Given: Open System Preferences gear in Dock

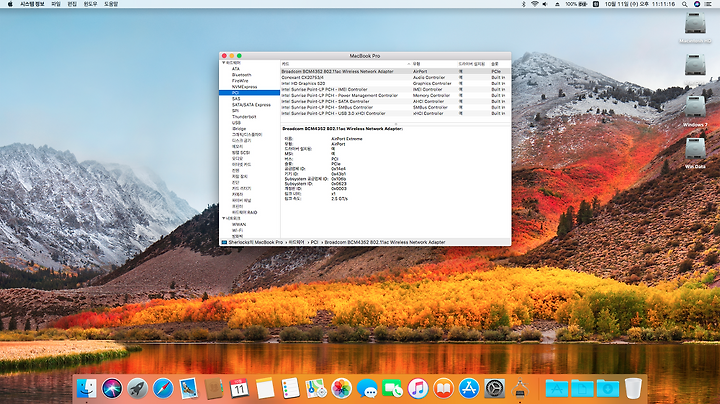Looking at the screenshot, I should click(x=494, y=388).
